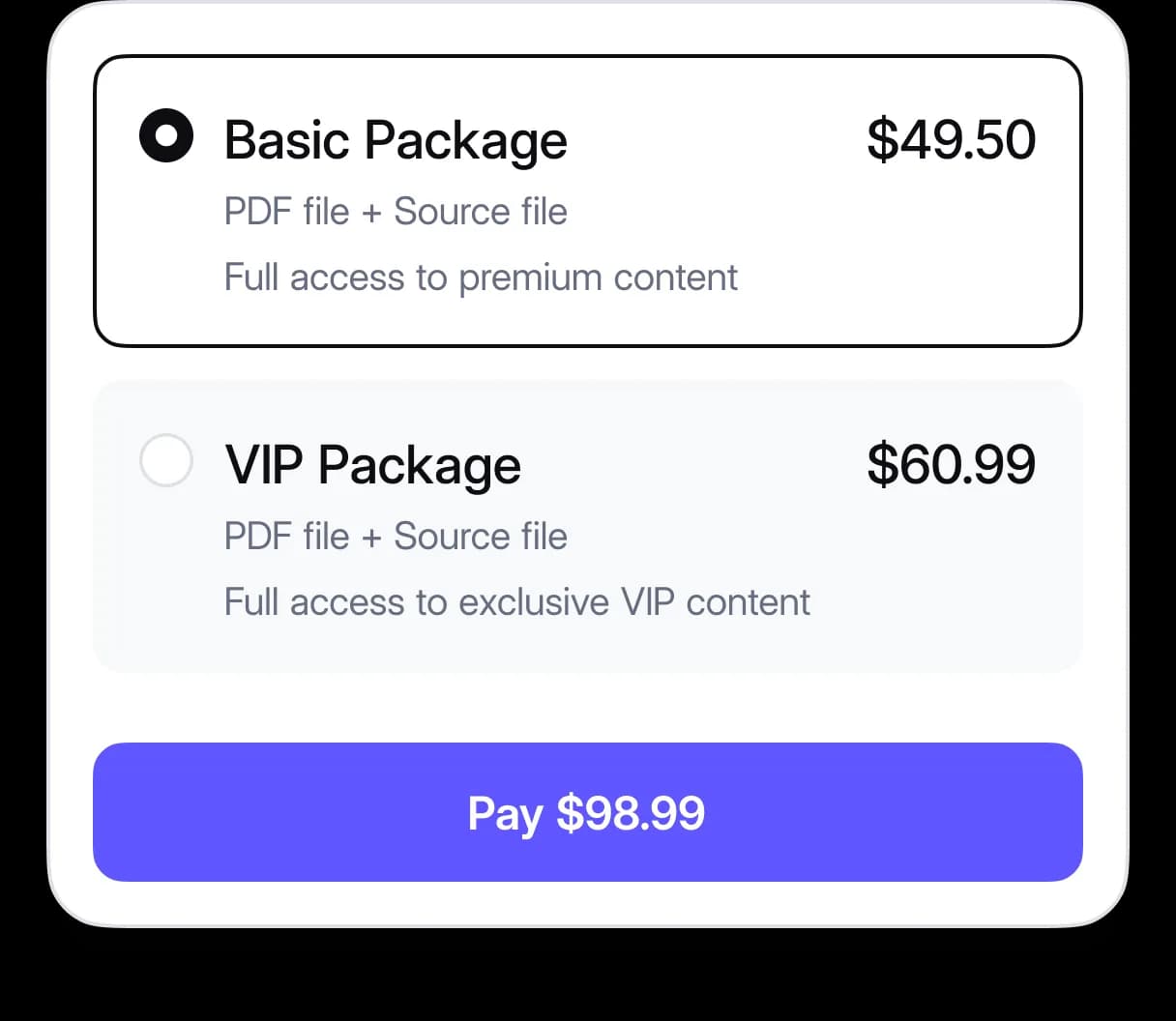Tap the empty circle beside VIP Package
1176x1021 pixels.
click(x=166, y=459)
